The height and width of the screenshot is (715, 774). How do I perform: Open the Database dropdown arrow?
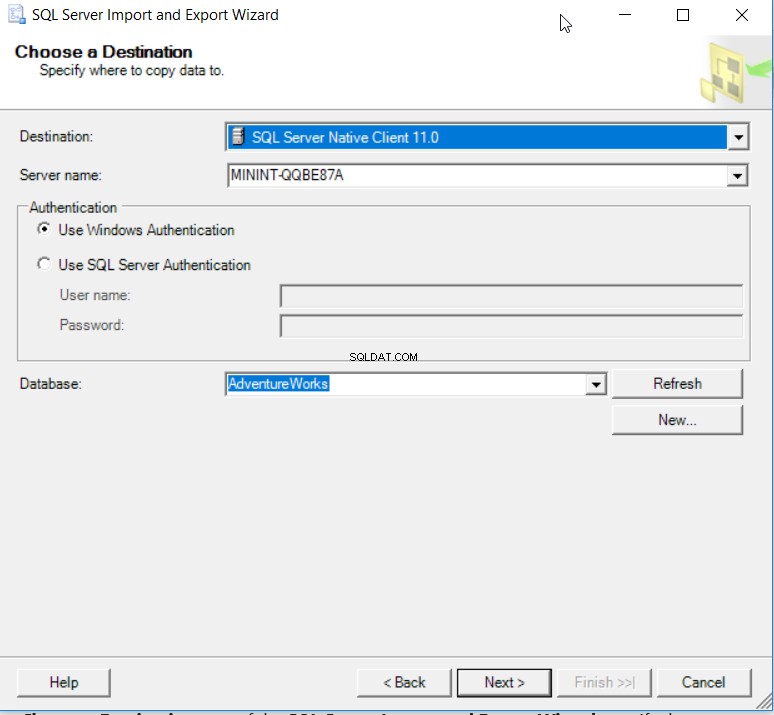click(596, 384)
